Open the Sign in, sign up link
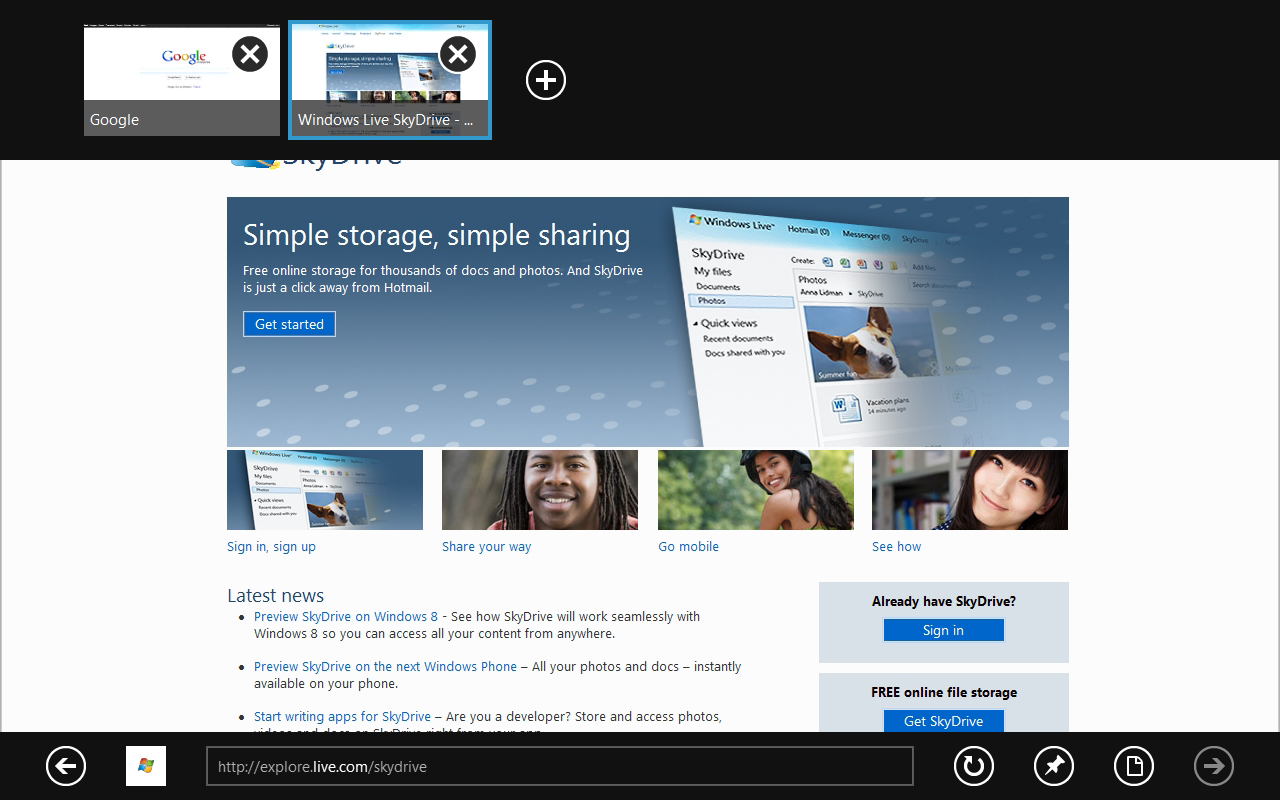Image resolution: width=1280 pixels, height=800 pixels. click(x=271, y=546)
